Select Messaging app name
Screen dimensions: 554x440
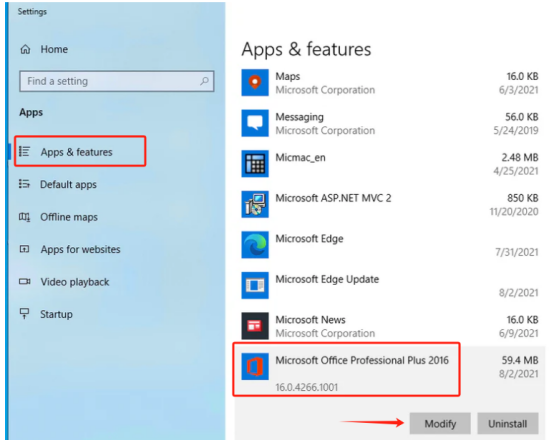(x=299, y=117)
